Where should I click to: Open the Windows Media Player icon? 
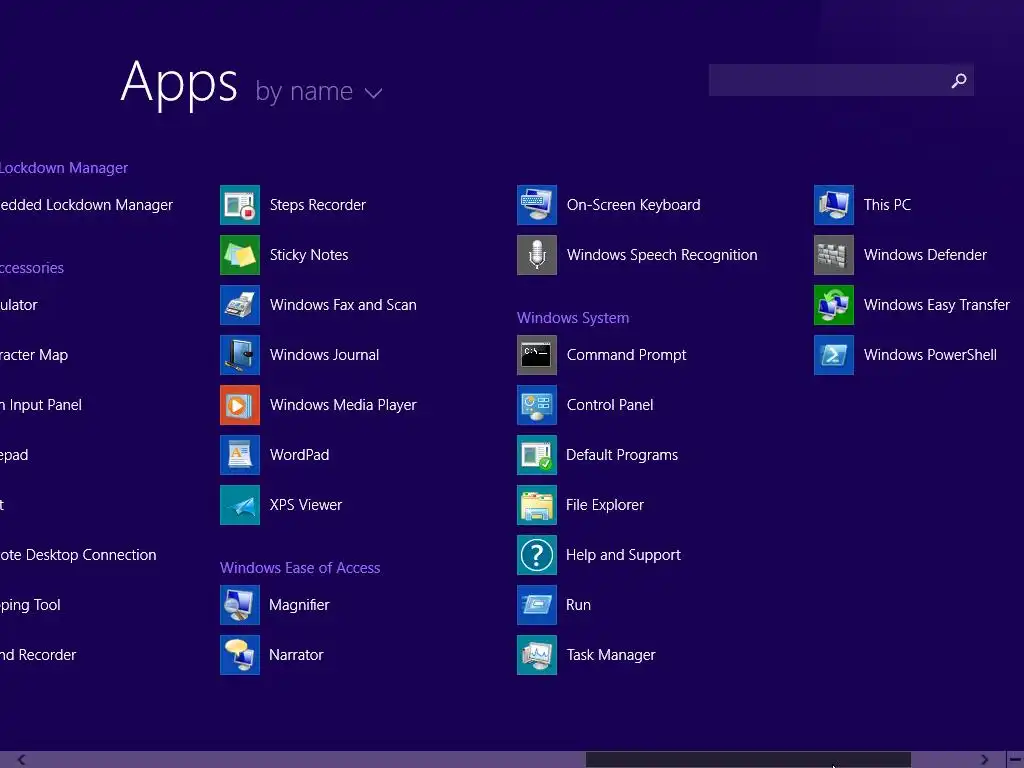tap(240, 405)
